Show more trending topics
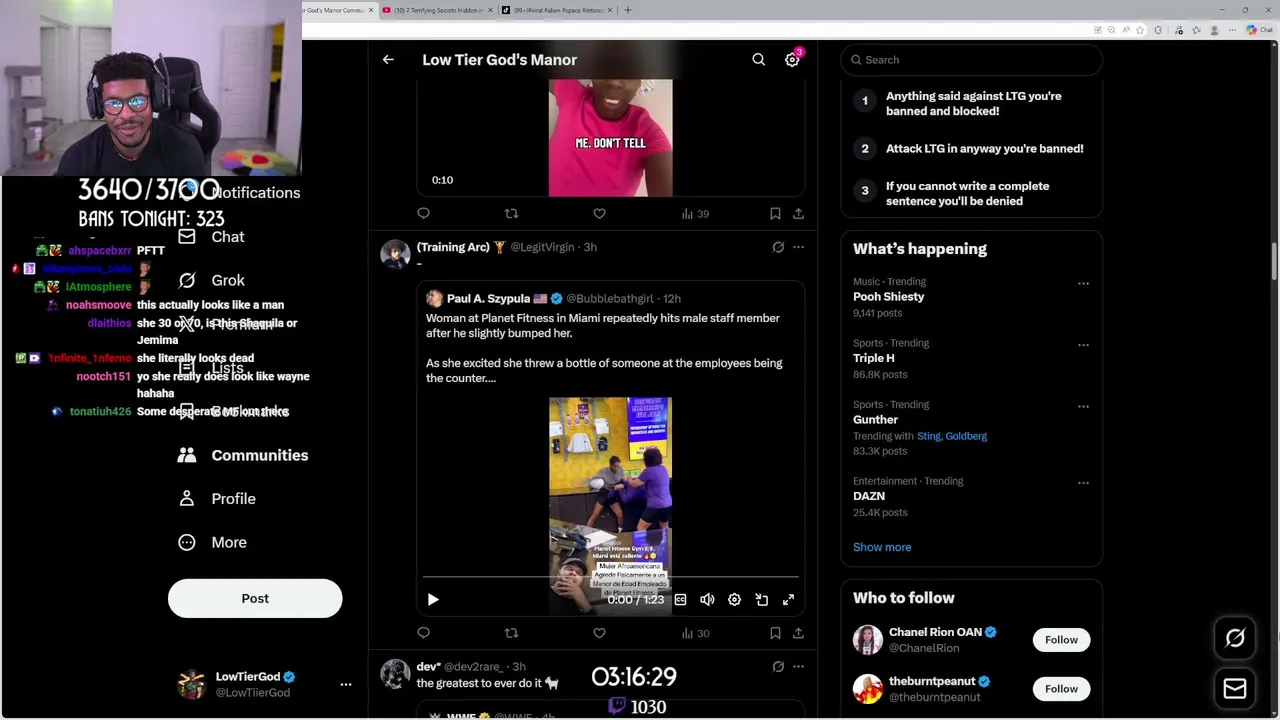The image size is (1280, 720). (882, 547)
